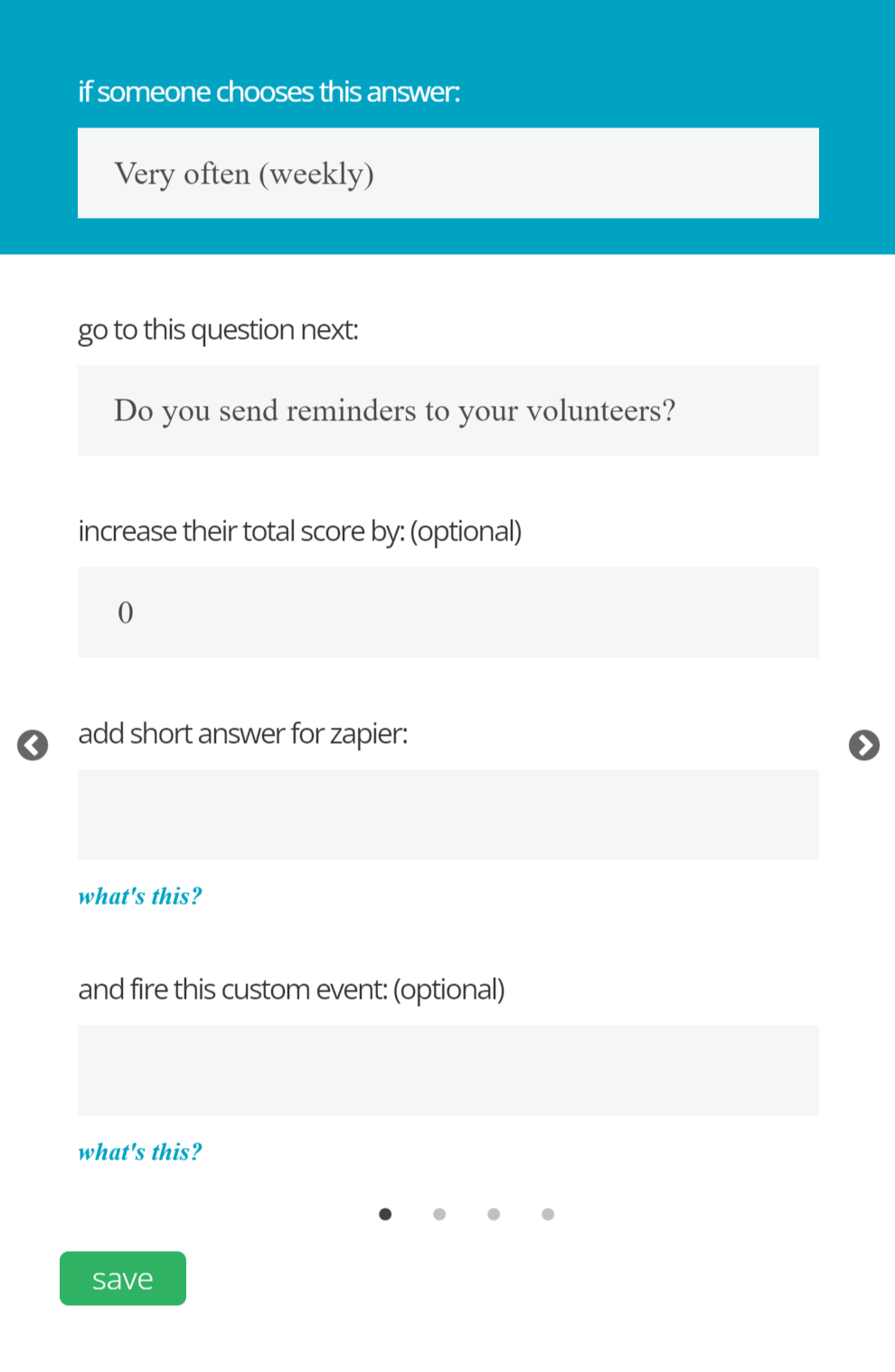Click the short answer for zapier field
The width and height of the screenshot is (895, 1372).
447,814
